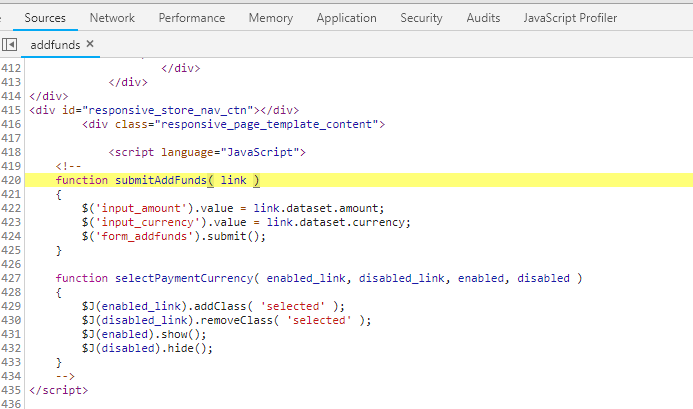Click the enabled_link parameter on line 427
Image resolution: width=693 pixels, height=409 pixels.
point(306,278)
